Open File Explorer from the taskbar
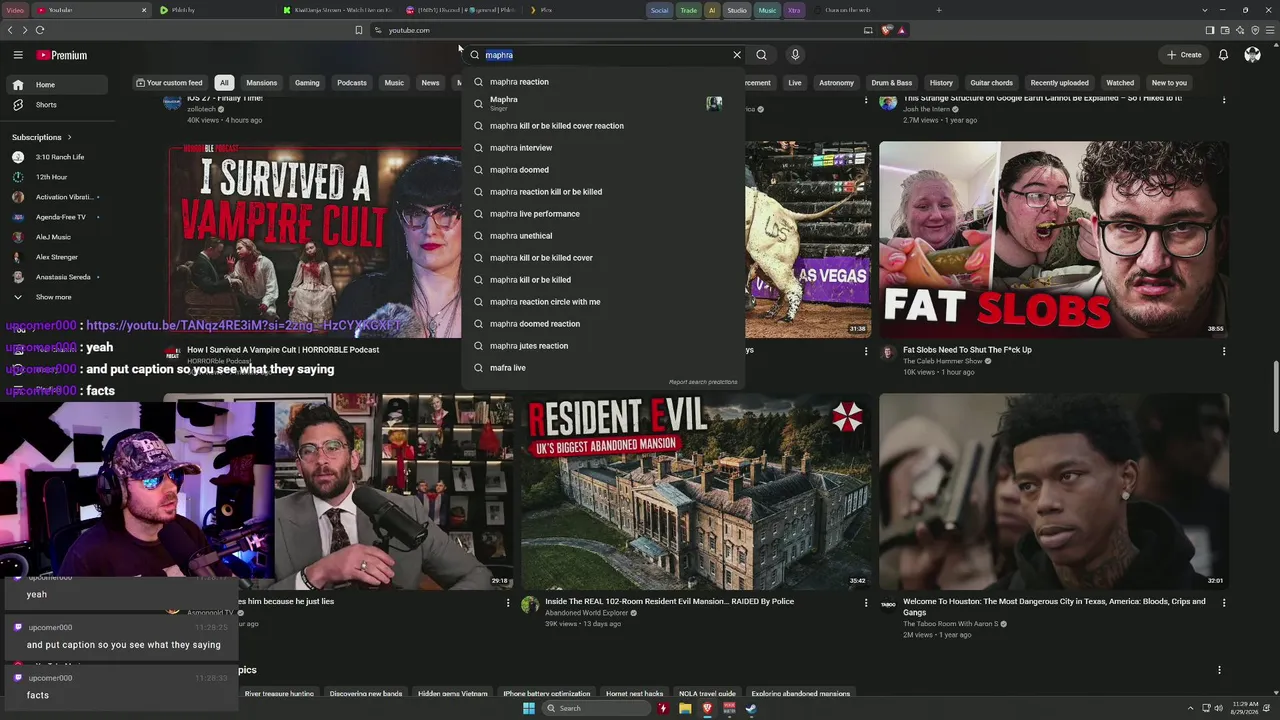Image resolution: width=1280 pixels, height=720 pixels. pos(685,708)
